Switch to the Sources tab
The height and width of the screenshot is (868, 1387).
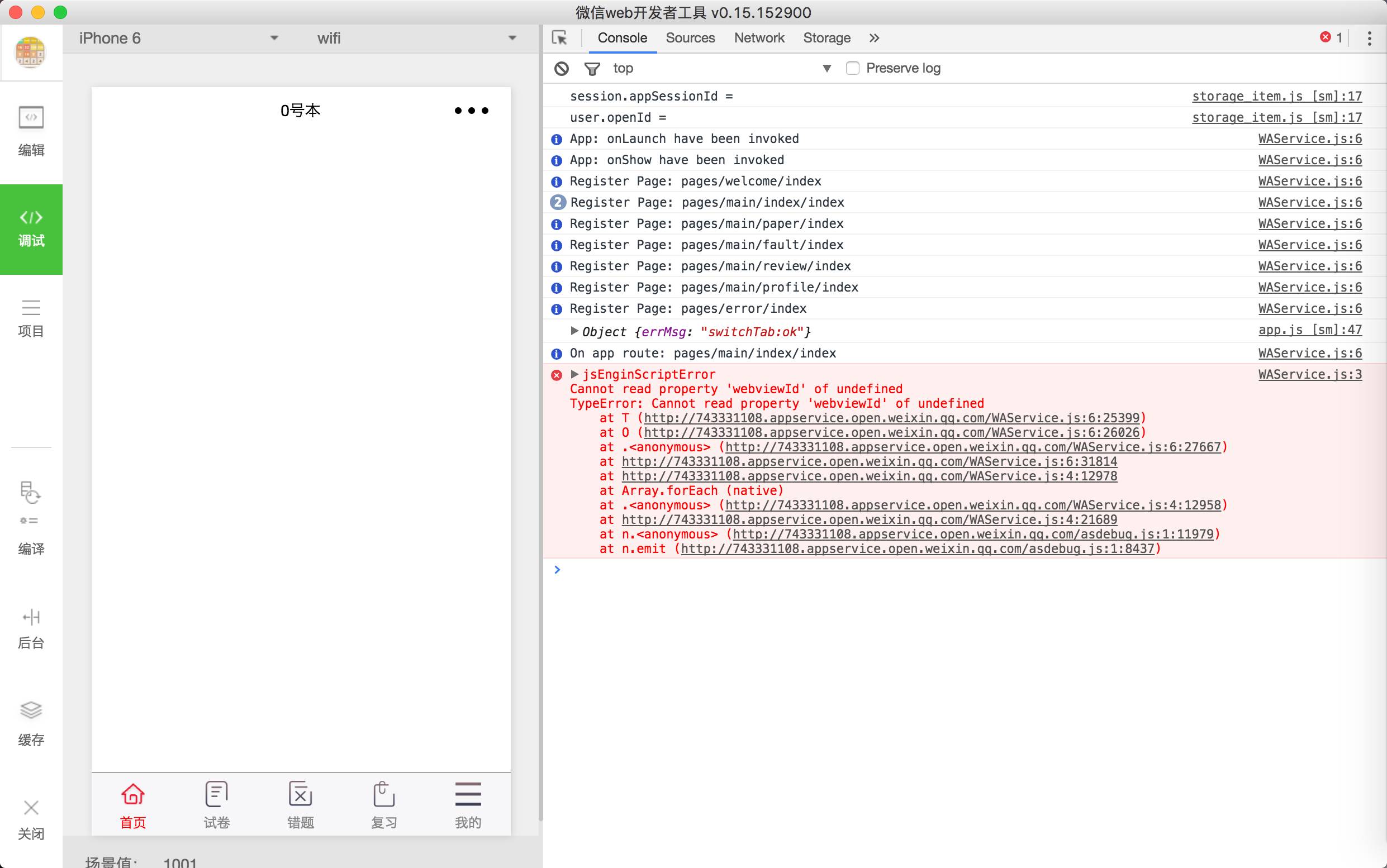(x=690, y=38)
